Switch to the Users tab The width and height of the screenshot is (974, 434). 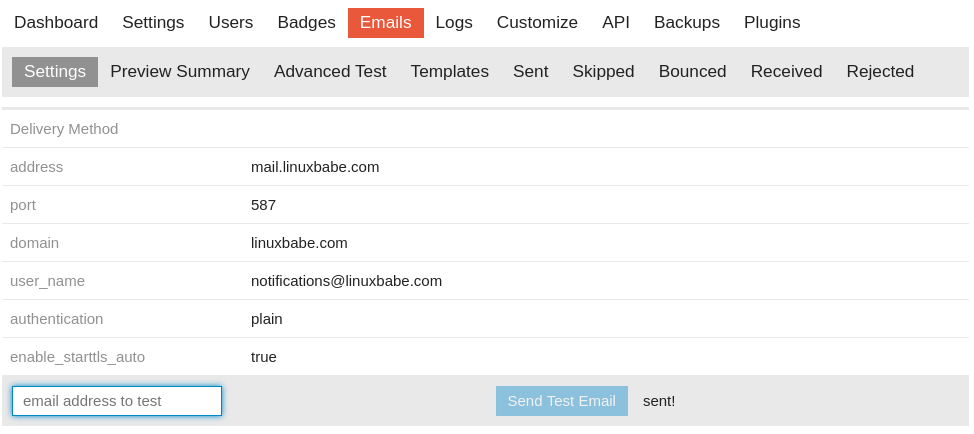pyautogui.click(x=231, y=22)
